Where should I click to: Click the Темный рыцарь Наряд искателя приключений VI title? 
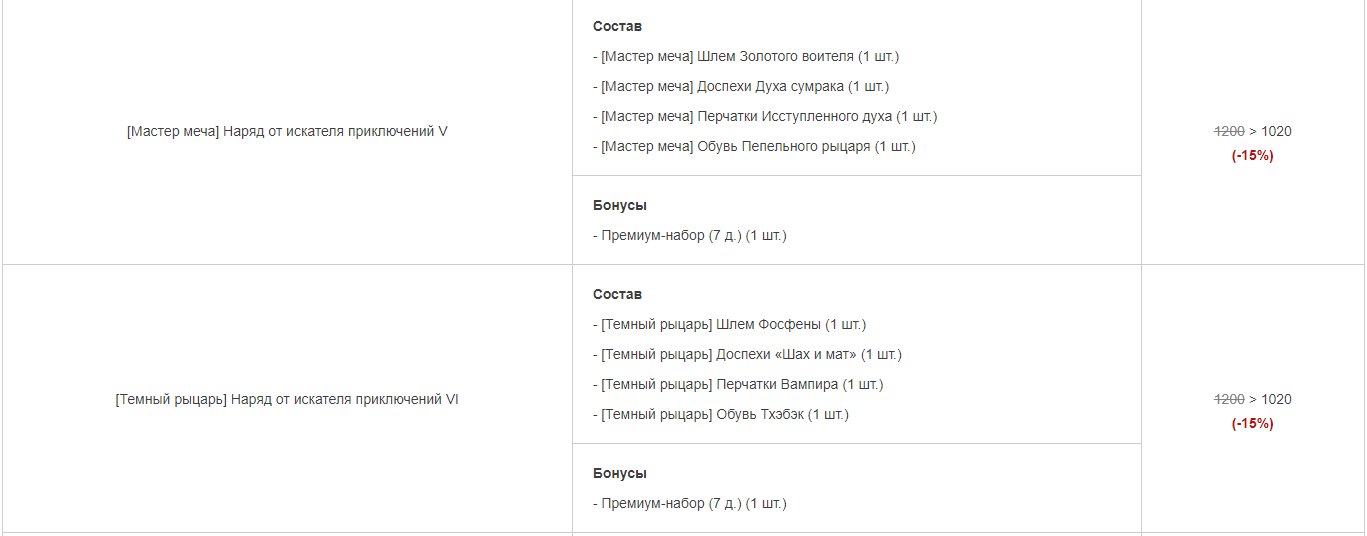coord(287,399)
